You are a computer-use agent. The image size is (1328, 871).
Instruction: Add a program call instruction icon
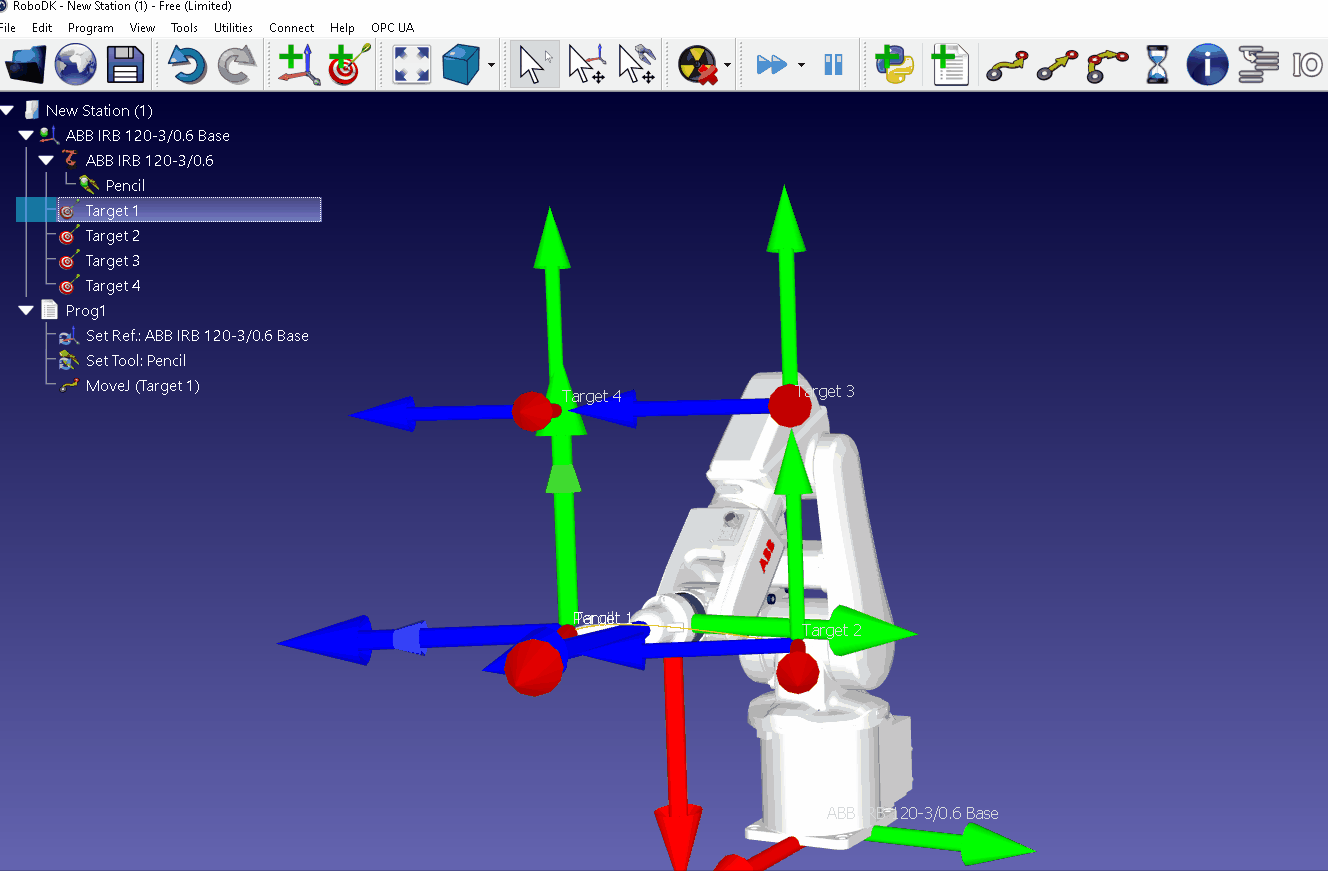pos(1258,65)
